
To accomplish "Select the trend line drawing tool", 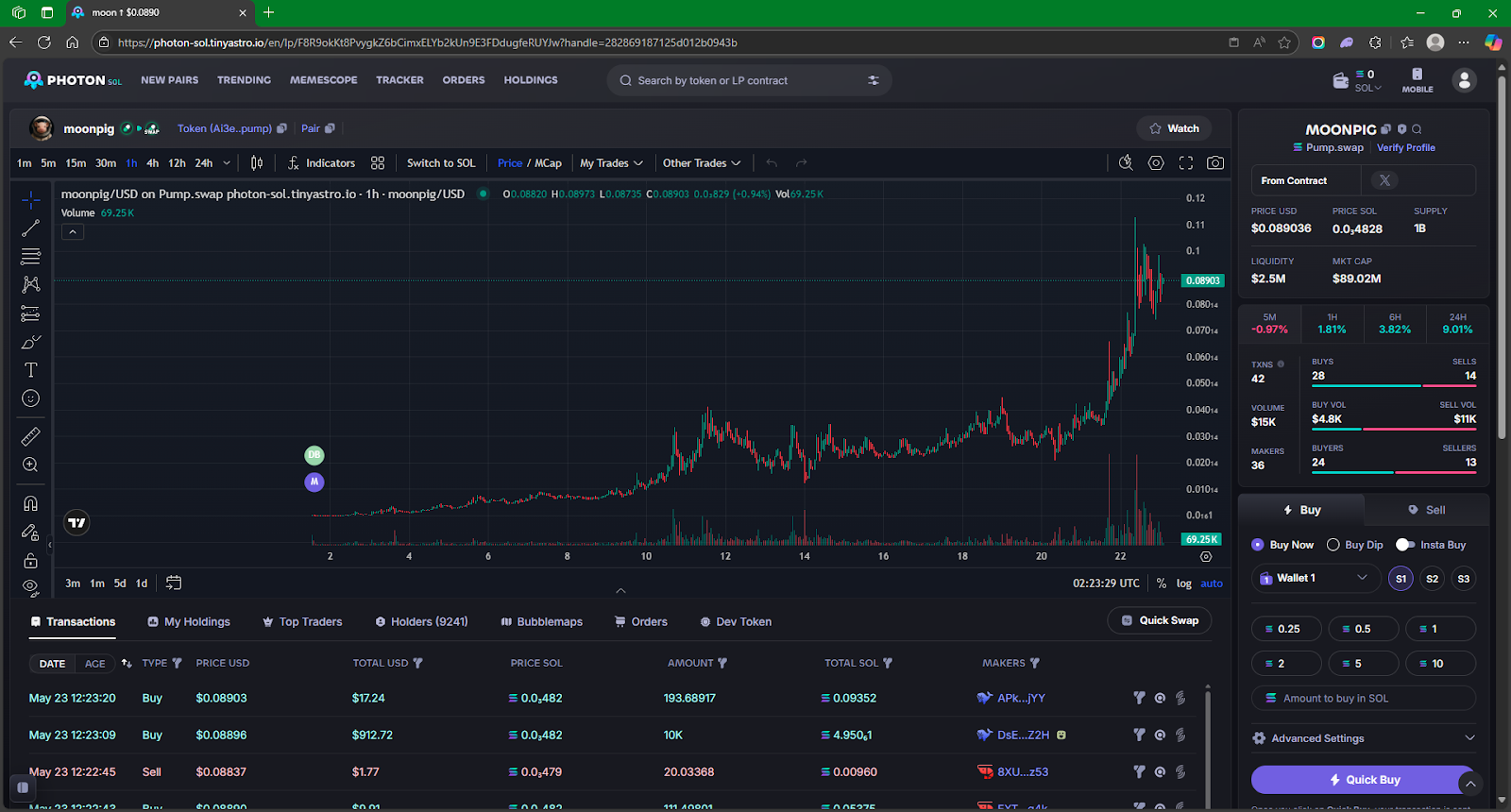I will [30, 228].
